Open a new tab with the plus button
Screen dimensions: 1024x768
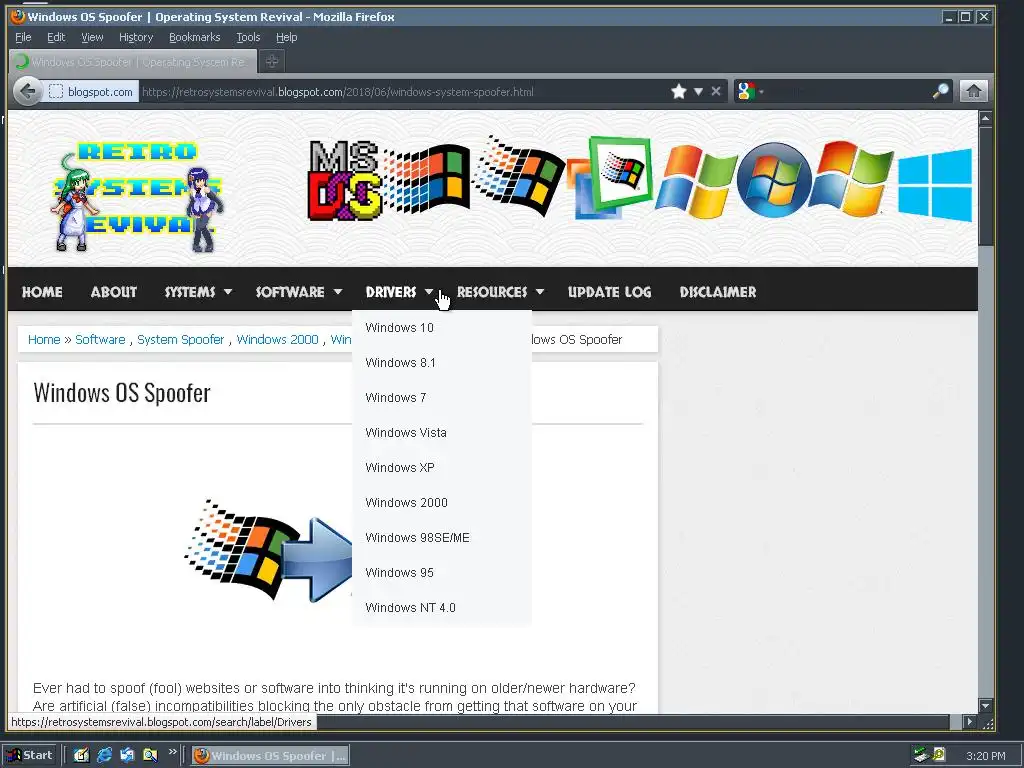click(x=272, y=61)
